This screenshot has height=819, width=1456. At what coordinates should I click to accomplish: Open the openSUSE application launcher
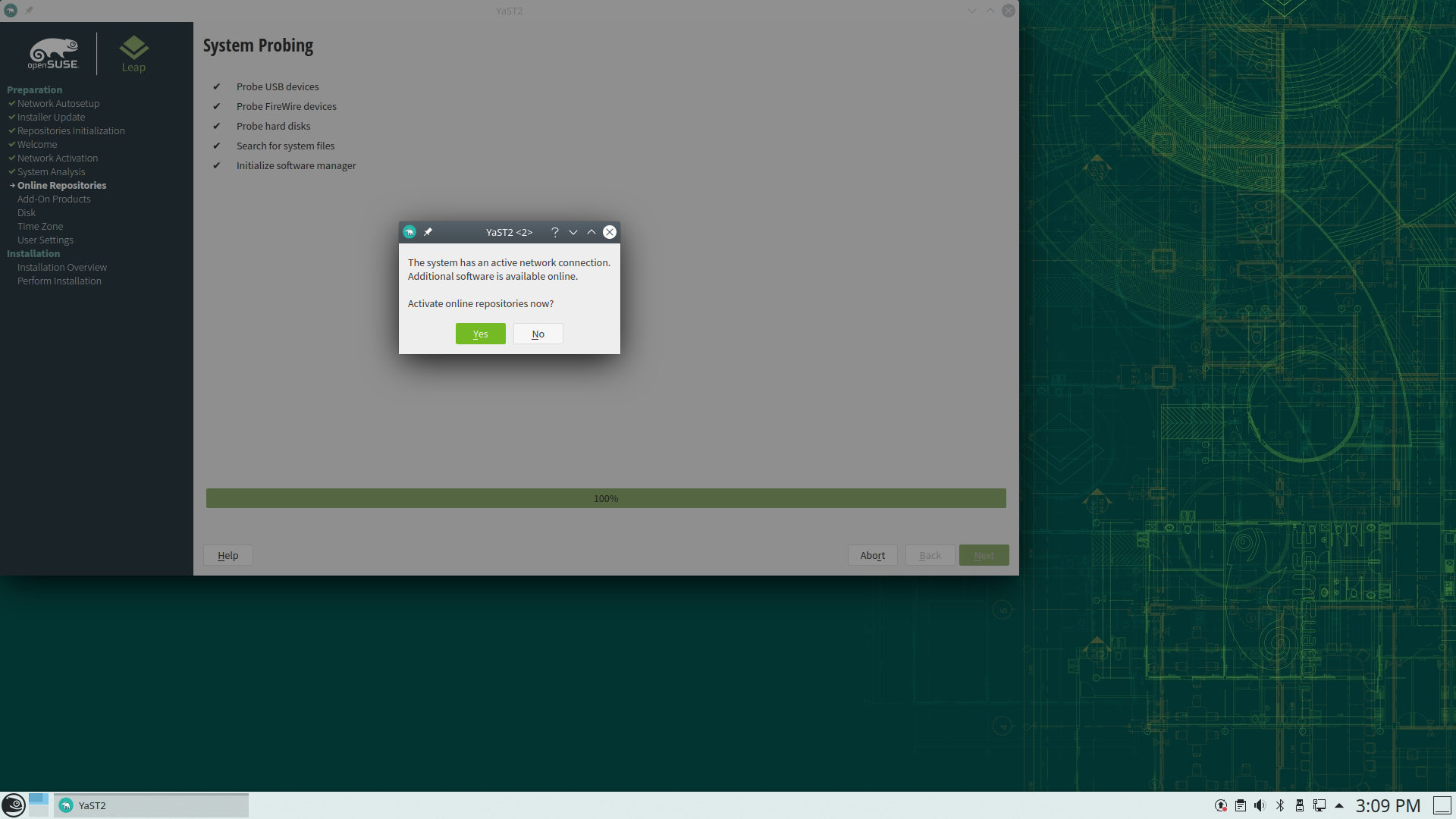(x=13, y=805)
